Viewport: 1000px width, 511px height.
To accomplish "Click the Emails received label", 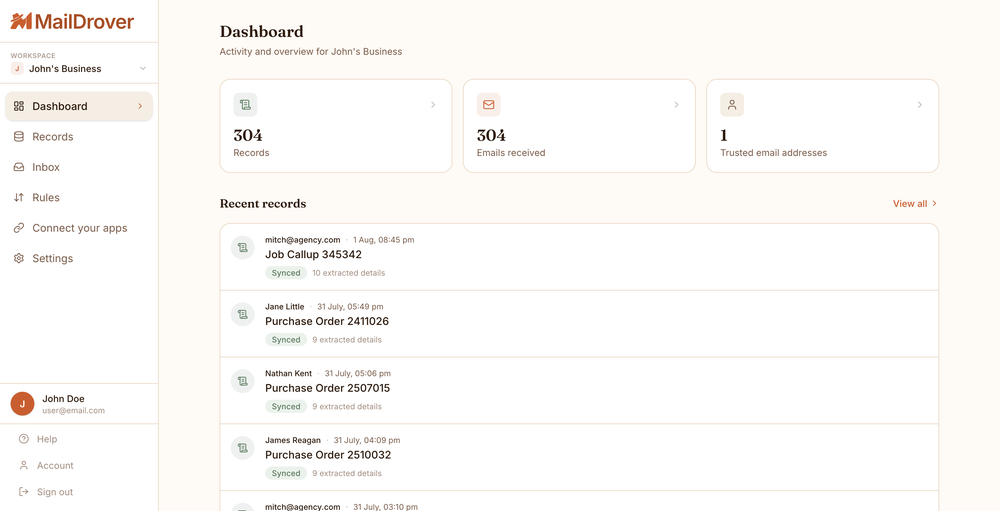I will 511,153.
